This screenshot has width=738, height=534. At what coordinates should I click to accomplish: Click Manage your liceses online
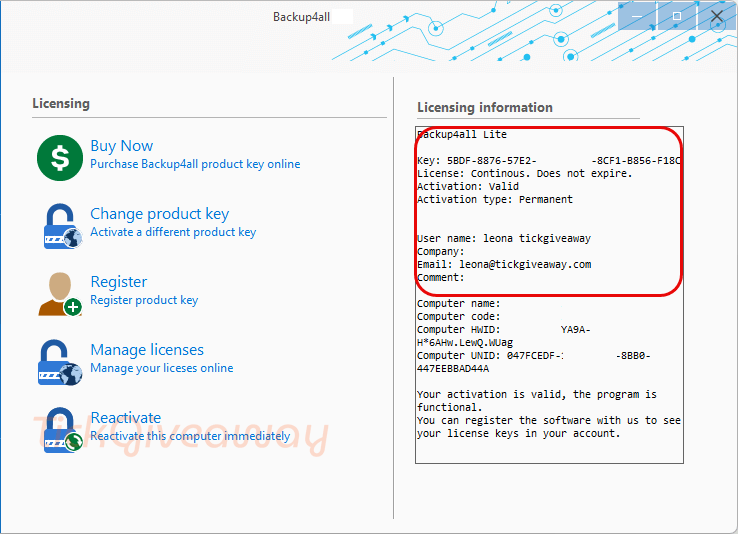(161, 368)
